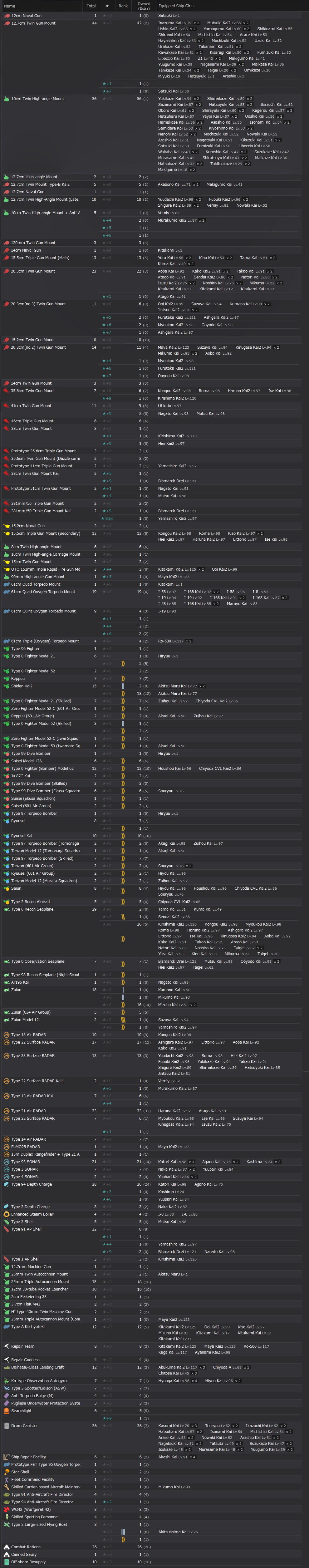Sort by the Name column header
Viewport: 309px width, 1568px height.
point(42,6)
